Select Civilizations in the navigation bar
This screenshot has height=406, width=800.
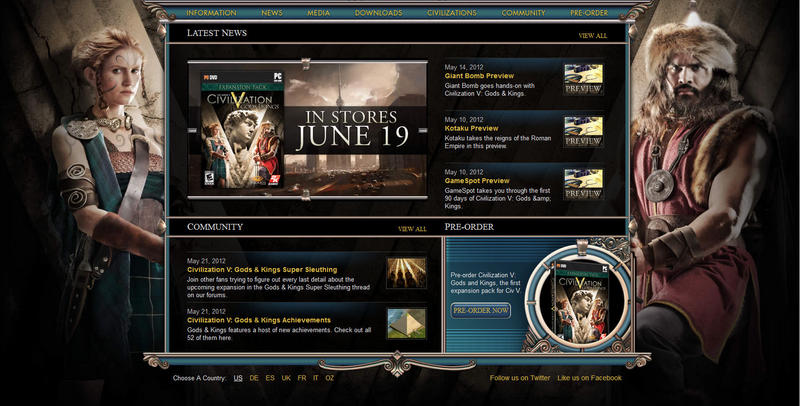click(x=454, y=13)
